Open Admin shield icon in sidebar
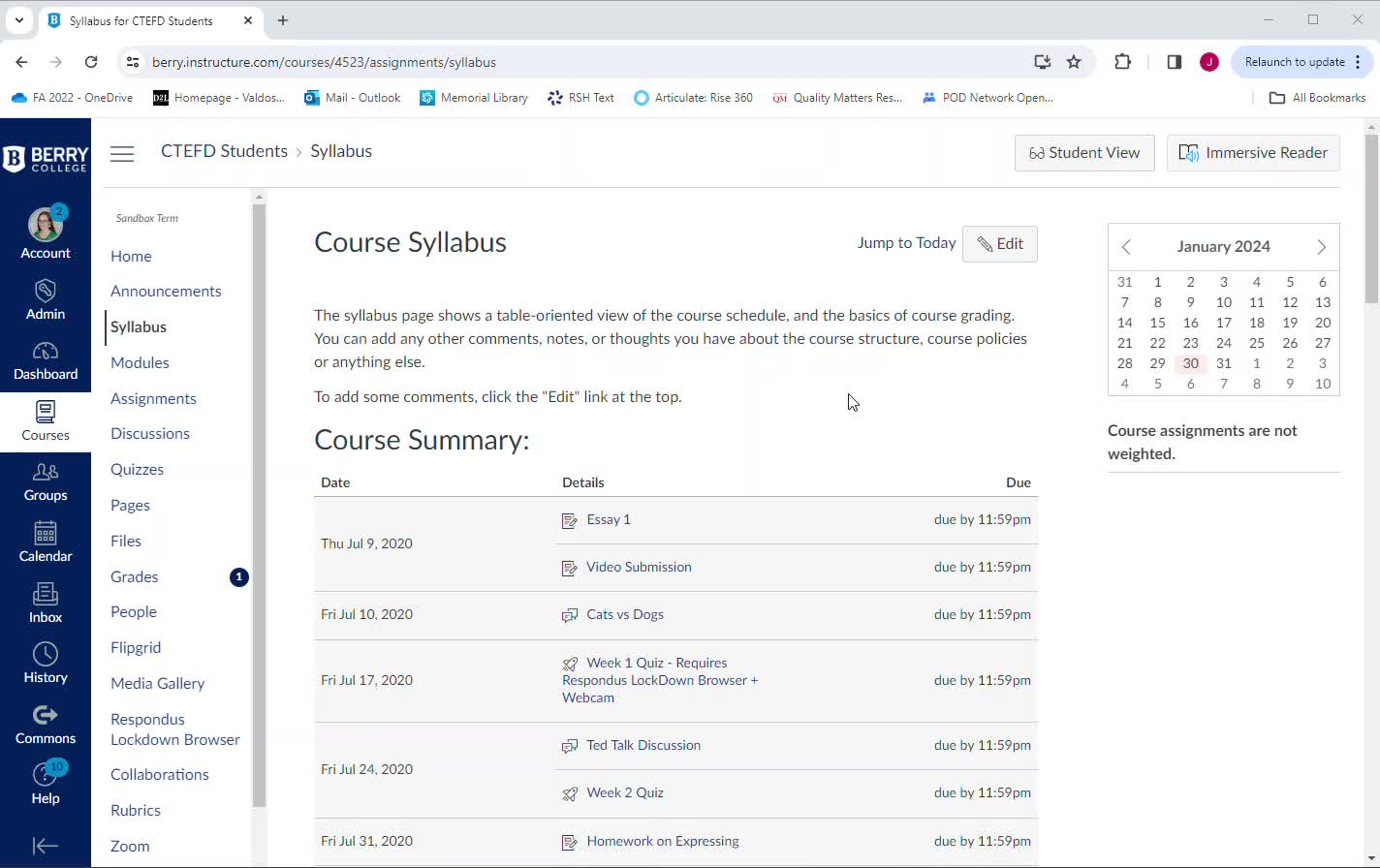 click(46, 291)
